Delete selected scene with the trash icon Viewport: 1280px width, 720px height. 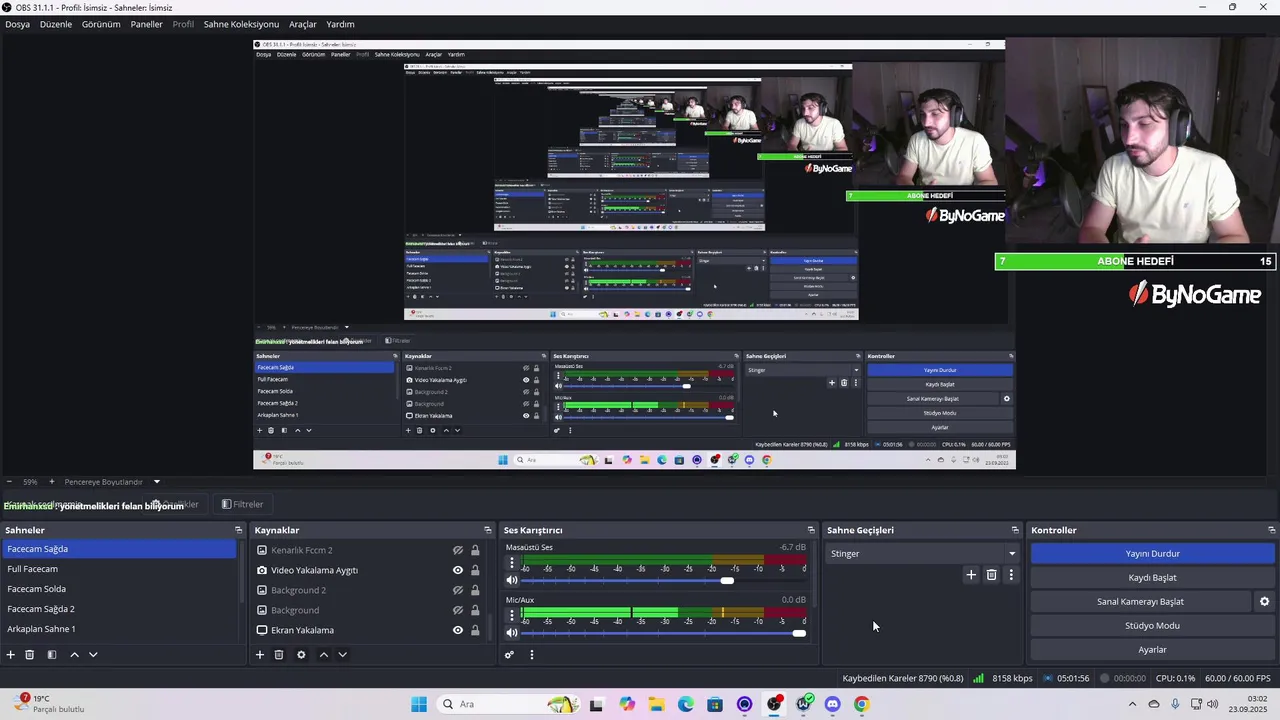(x=30, y=655)
